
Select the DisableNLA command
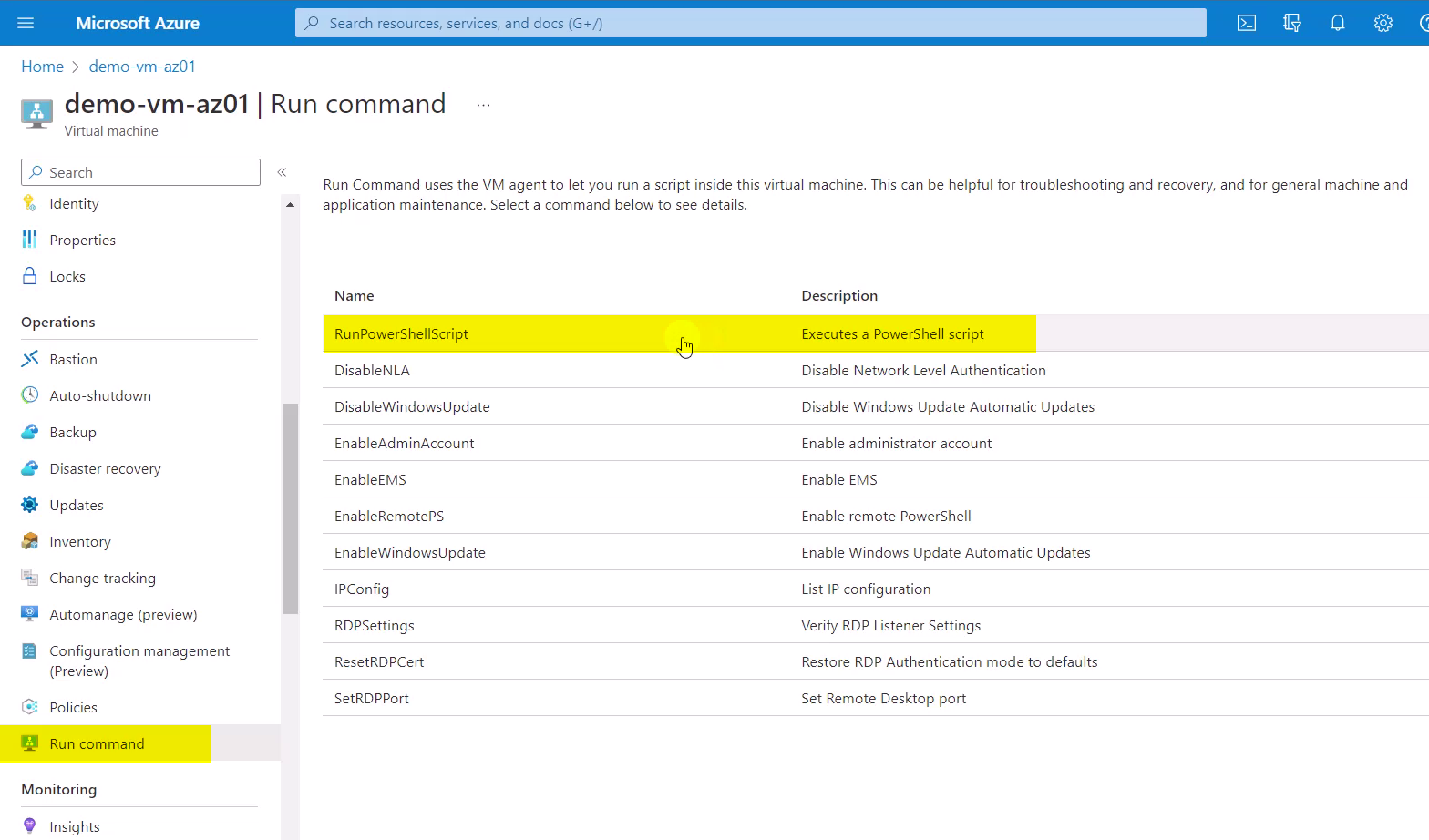point(876,370)
